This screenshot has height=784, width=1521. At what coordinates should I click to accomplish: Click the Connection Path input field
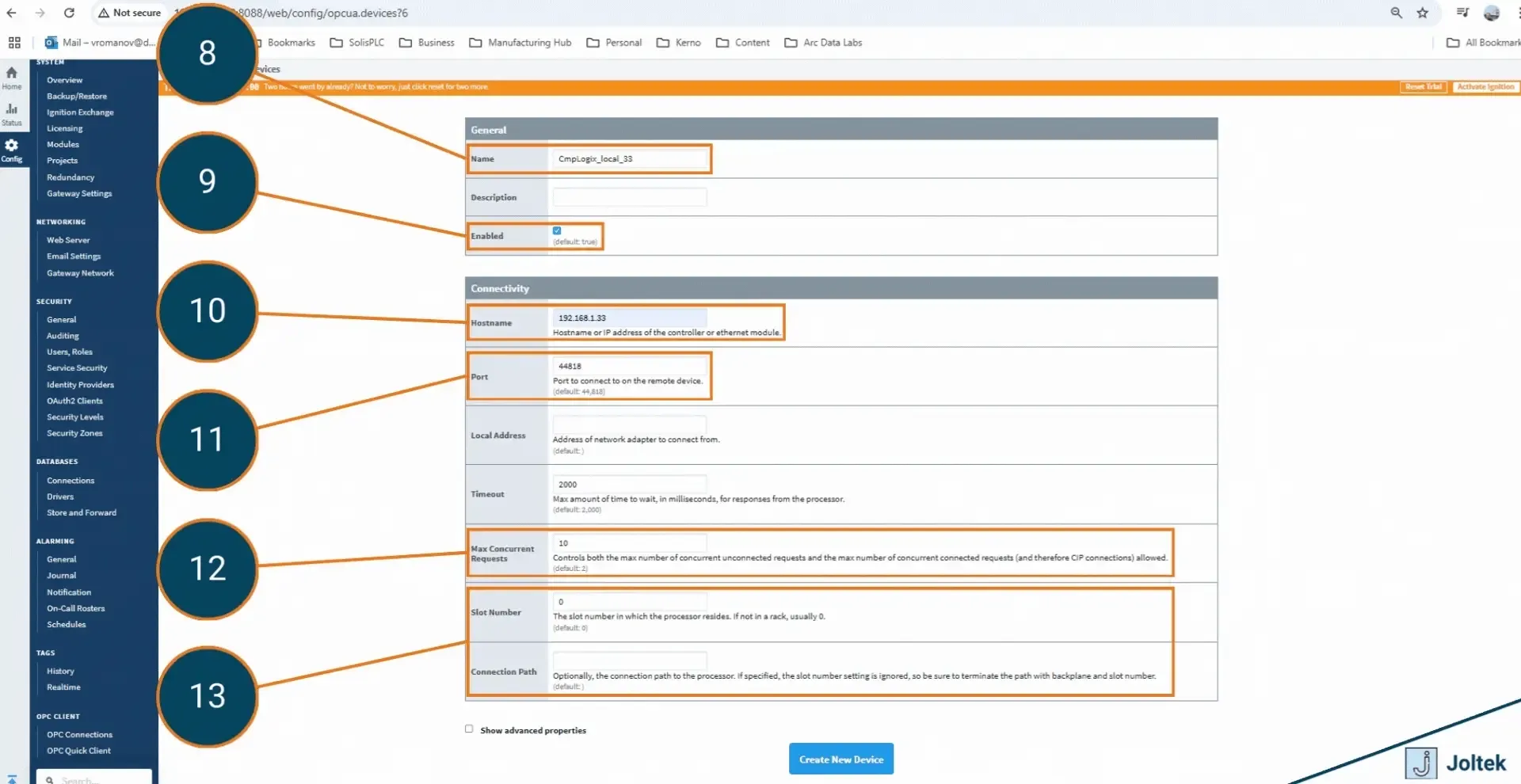pos(629,660)
